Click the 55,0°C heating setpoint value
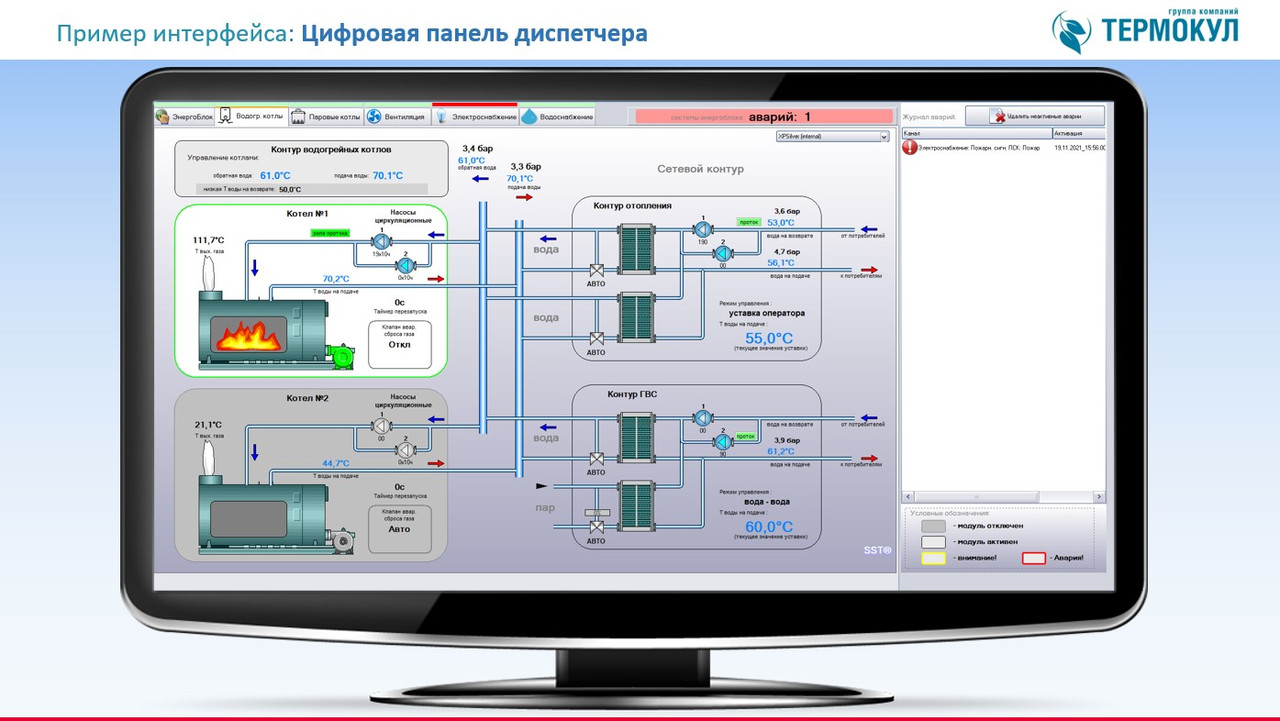 768,337
